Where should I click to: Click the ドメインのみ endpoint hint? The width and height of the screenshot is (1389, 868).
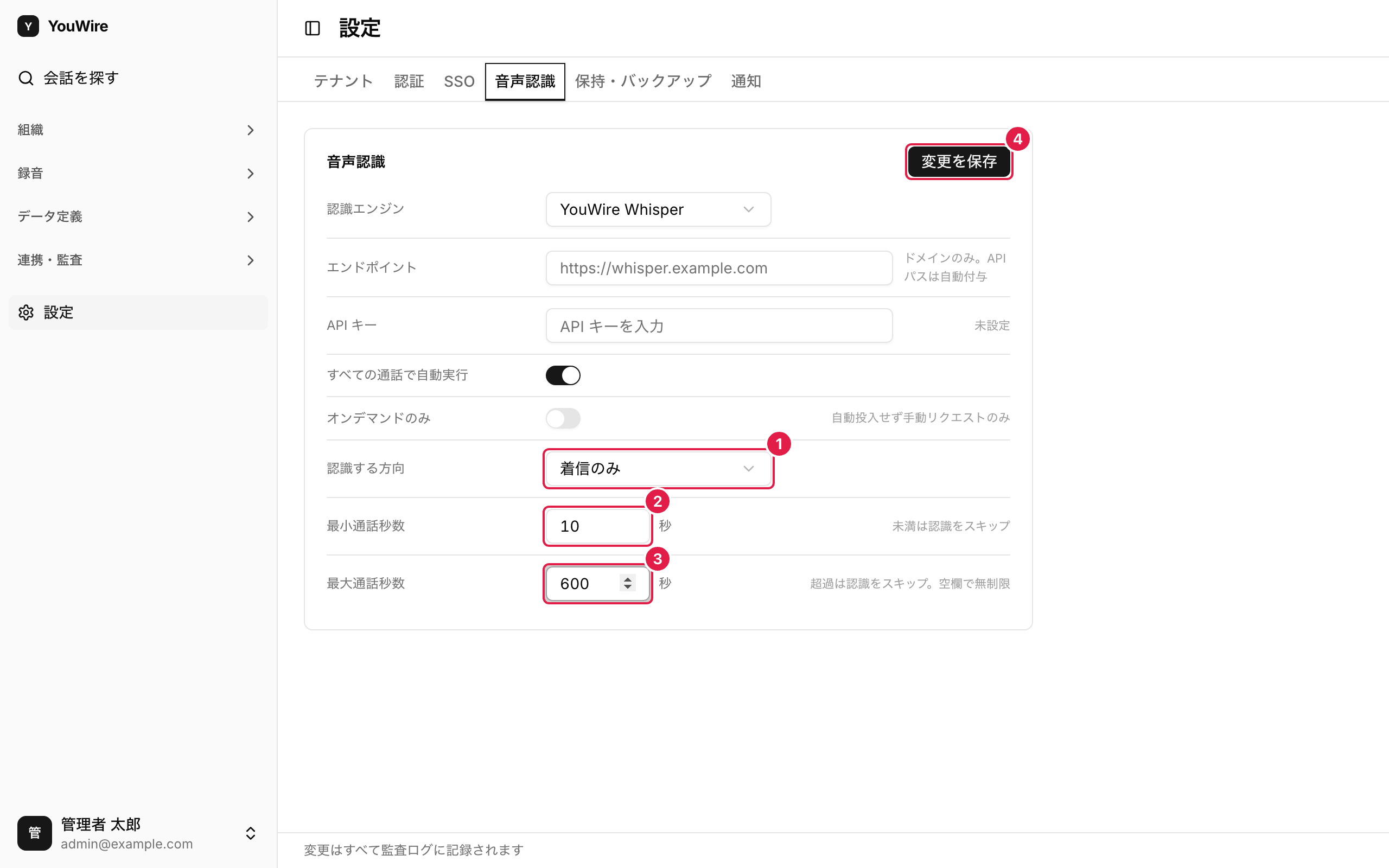(956, 267)
